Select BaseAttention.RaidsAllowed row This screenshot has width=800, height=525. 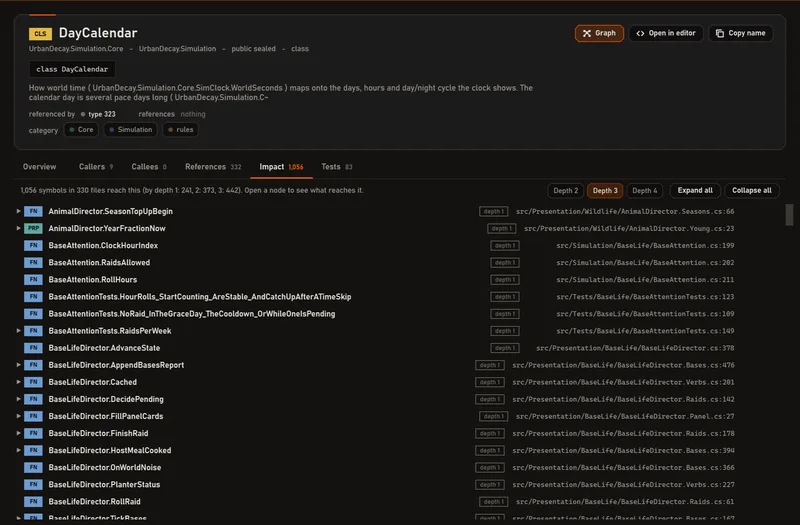[377, 262]
